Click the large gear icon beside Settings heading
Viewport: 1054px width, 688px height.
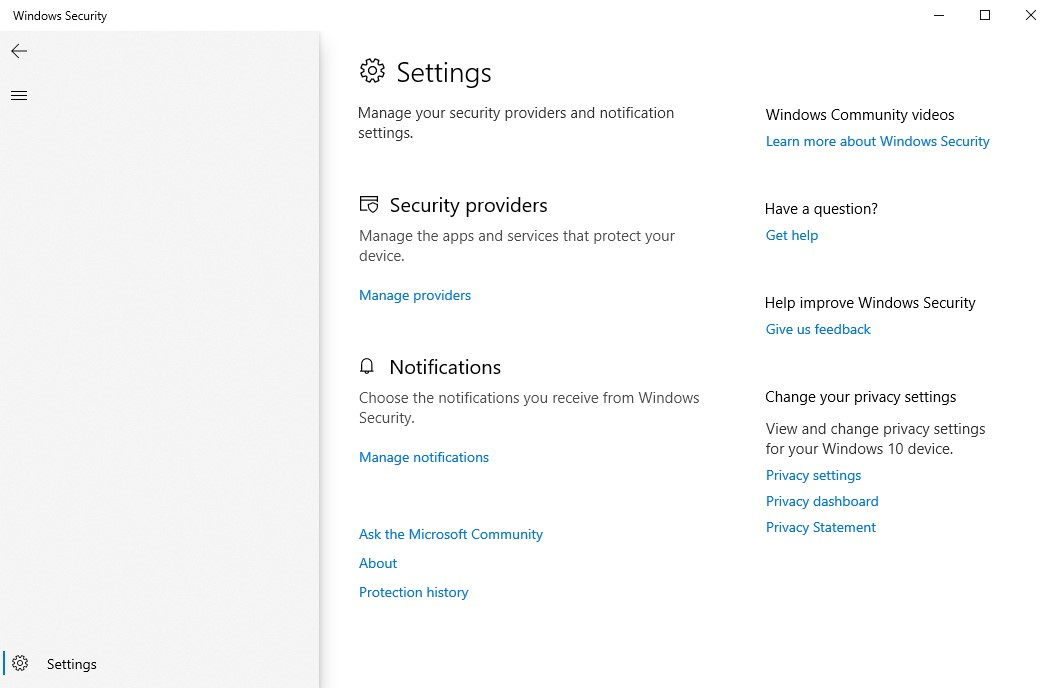pyautogui.click(x=372, y=71)
